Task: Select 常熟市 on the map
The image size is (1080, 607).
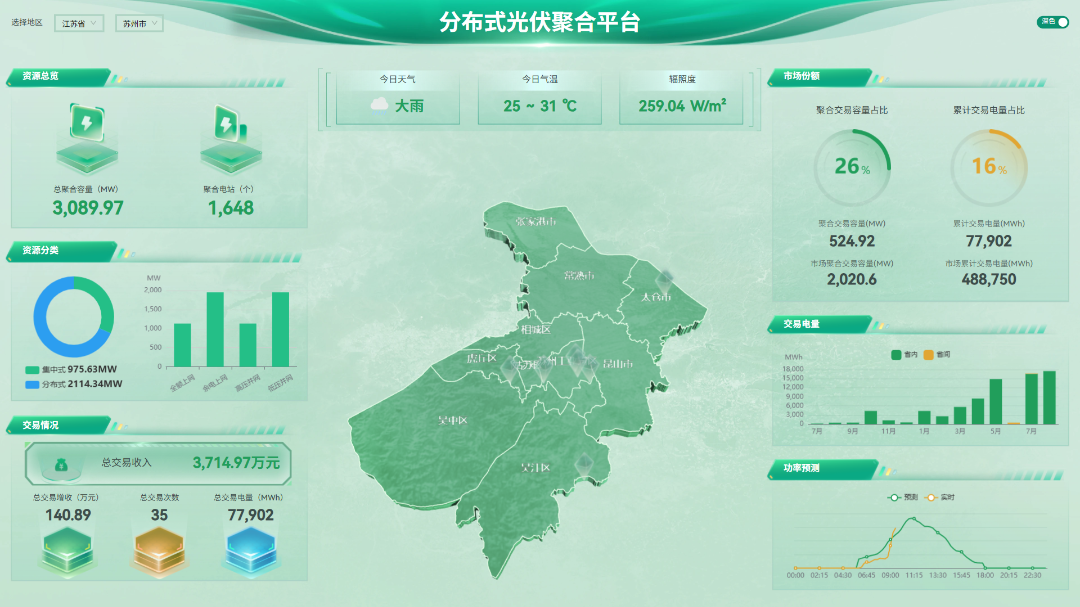Action: (x=578, y=276)
